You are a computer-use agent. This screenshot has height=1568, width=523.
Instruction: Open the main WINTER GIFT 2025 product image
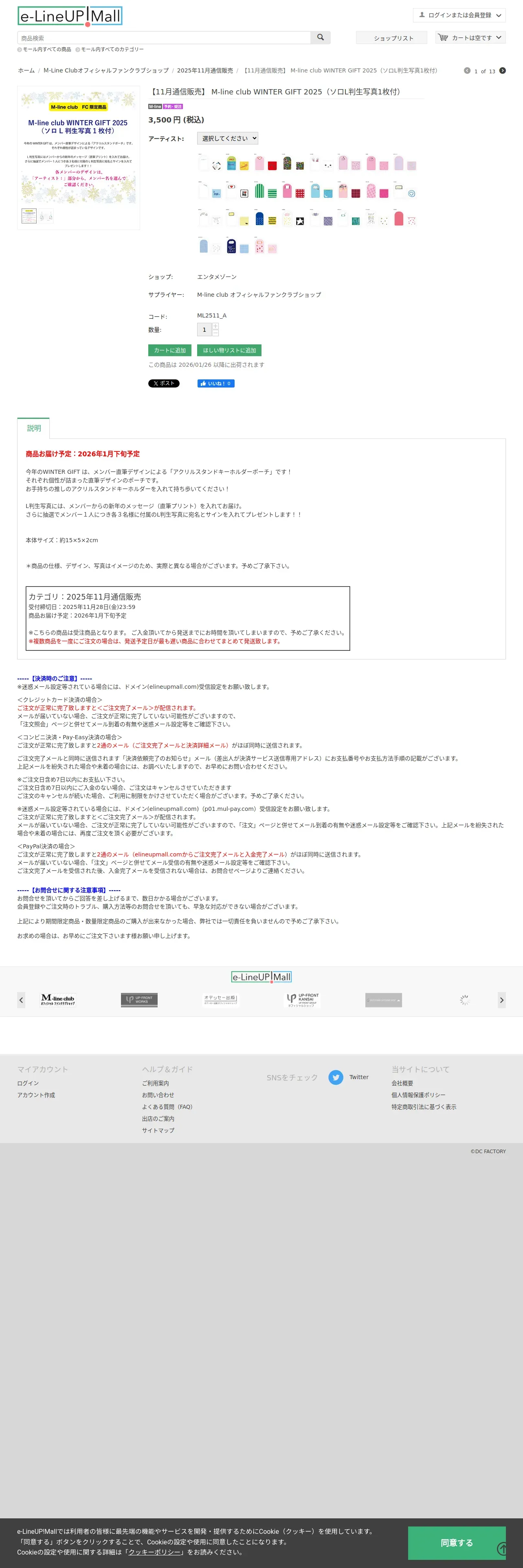pyautogui.click(x=79, y=147)
